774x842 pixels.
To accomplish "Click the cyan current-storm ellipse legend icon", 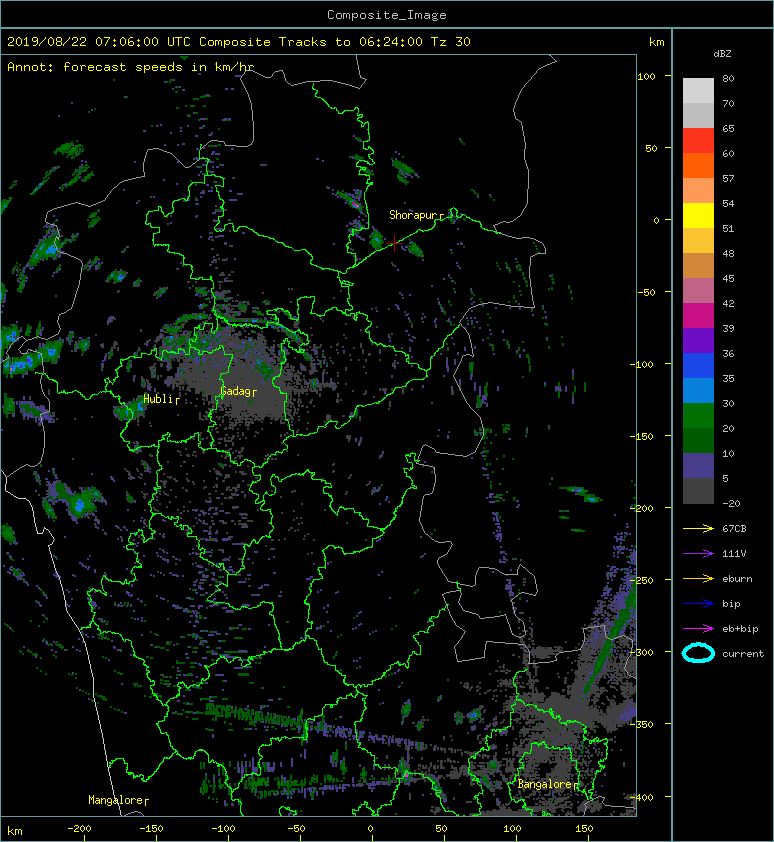I will (x=698, y=653).
